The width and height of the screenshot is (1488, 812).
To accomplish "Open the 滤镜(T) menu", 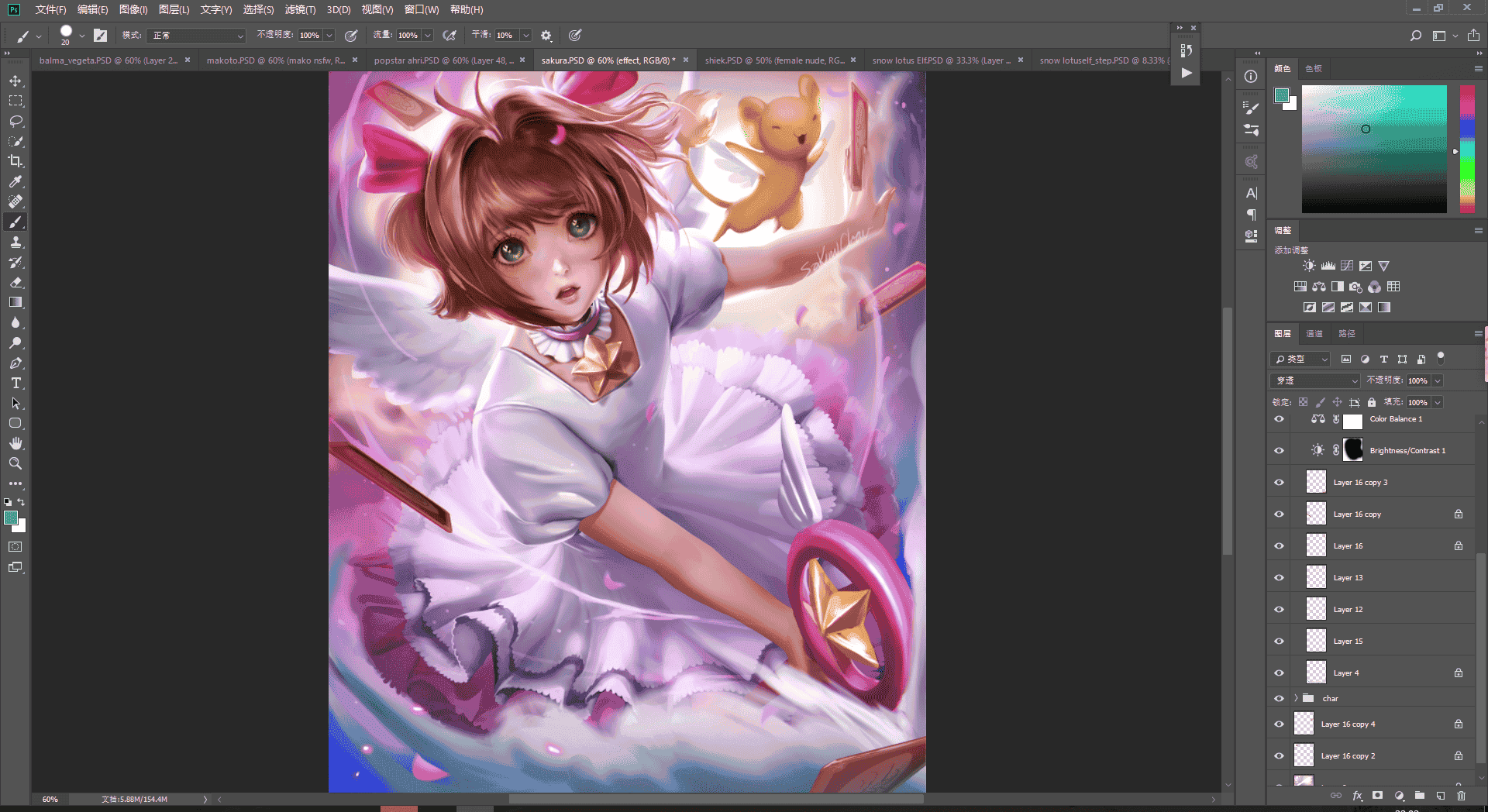I will click(300, 10).
